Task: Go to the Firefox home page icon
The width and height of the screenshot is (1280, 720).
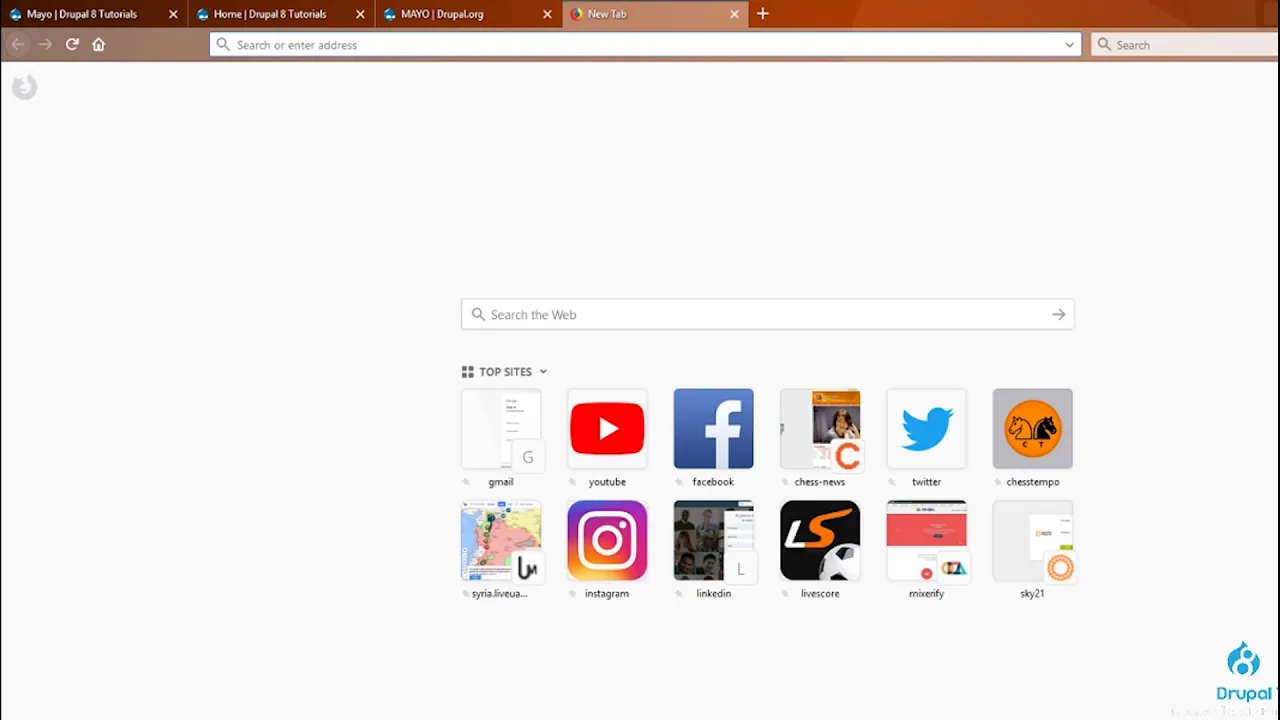Action: pyautogui.click(x=98, y=44)
